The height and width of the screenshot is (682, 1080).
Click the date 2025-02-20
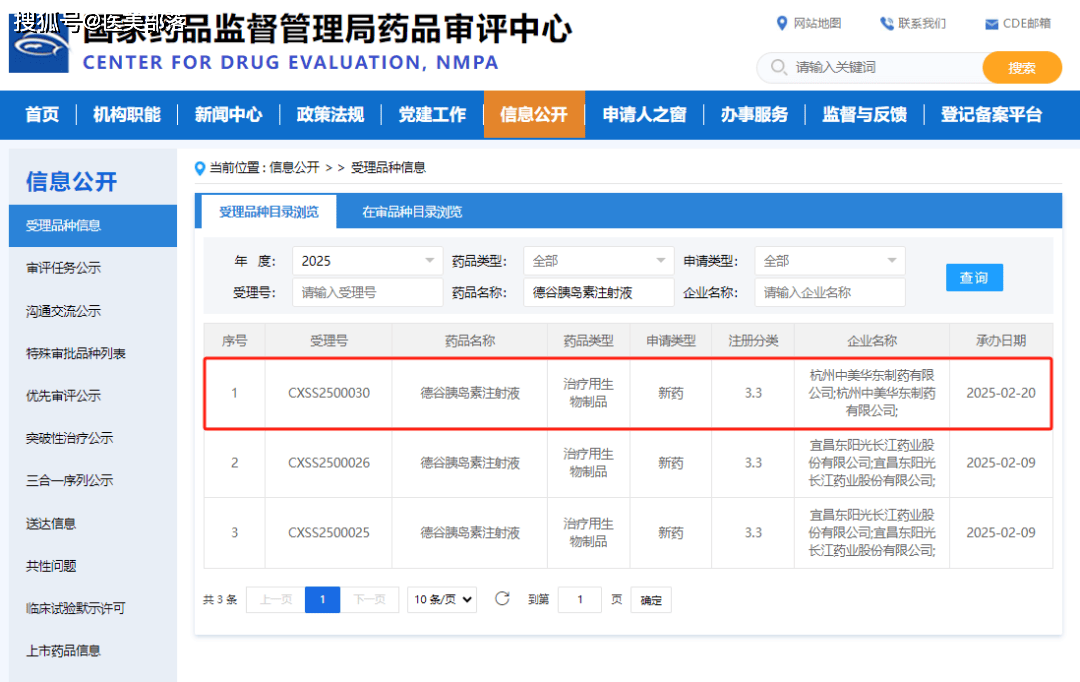pos(1001,393)
